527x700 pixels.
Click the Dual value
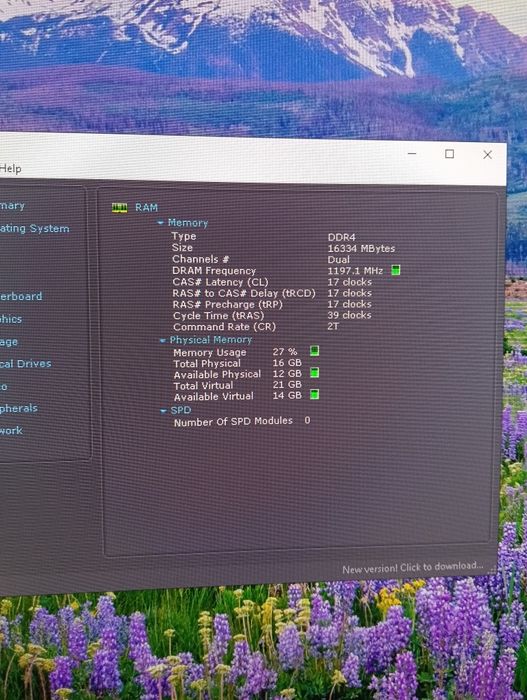(x=339, y=260)
